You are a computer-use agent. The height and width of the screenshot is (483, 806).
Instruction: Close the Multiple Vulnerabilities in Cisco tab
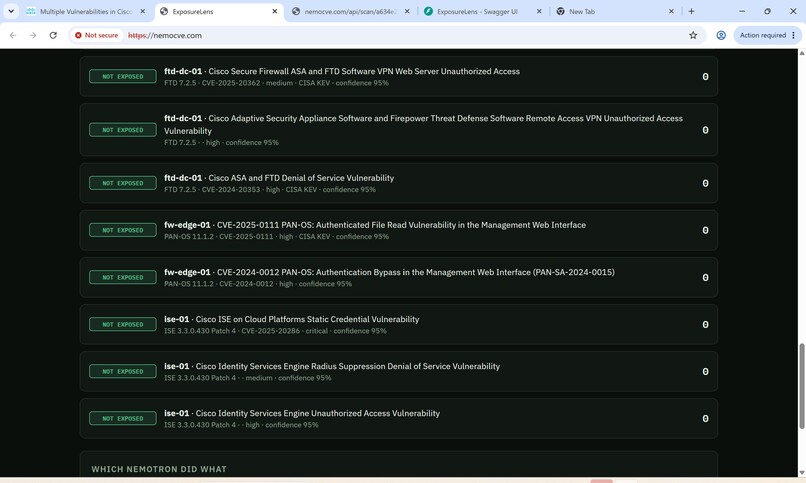point(142,11)
